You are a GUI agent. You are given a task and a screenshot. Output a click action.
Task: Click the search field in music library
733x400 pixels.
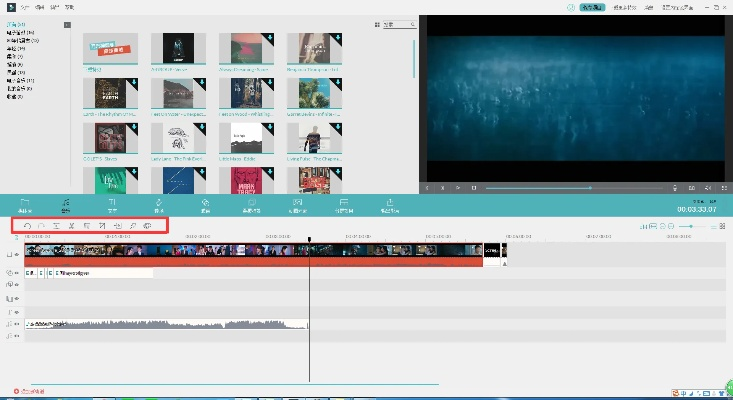(x=402, y=24)
